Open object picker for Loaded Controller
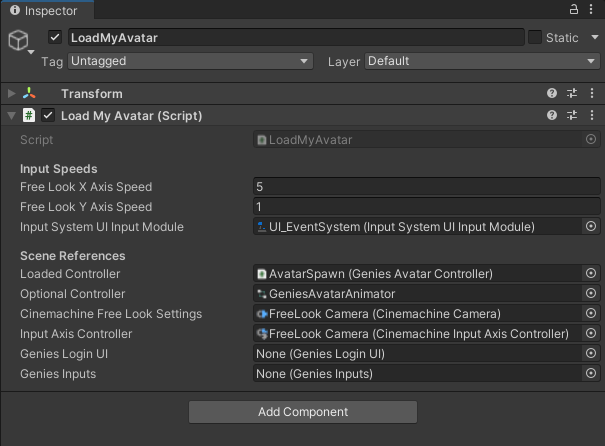Screen dimensions: 605x446 [x=591, y=274]
